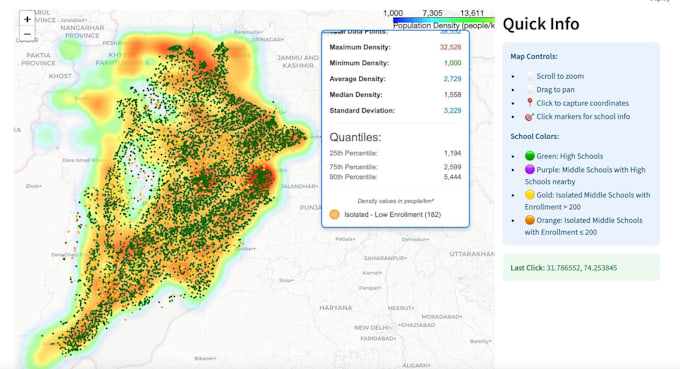This screenshot has width=680, height=369.
Task: Click the JAMMU AND KASHMIR map label
Action: pos(298,62)
